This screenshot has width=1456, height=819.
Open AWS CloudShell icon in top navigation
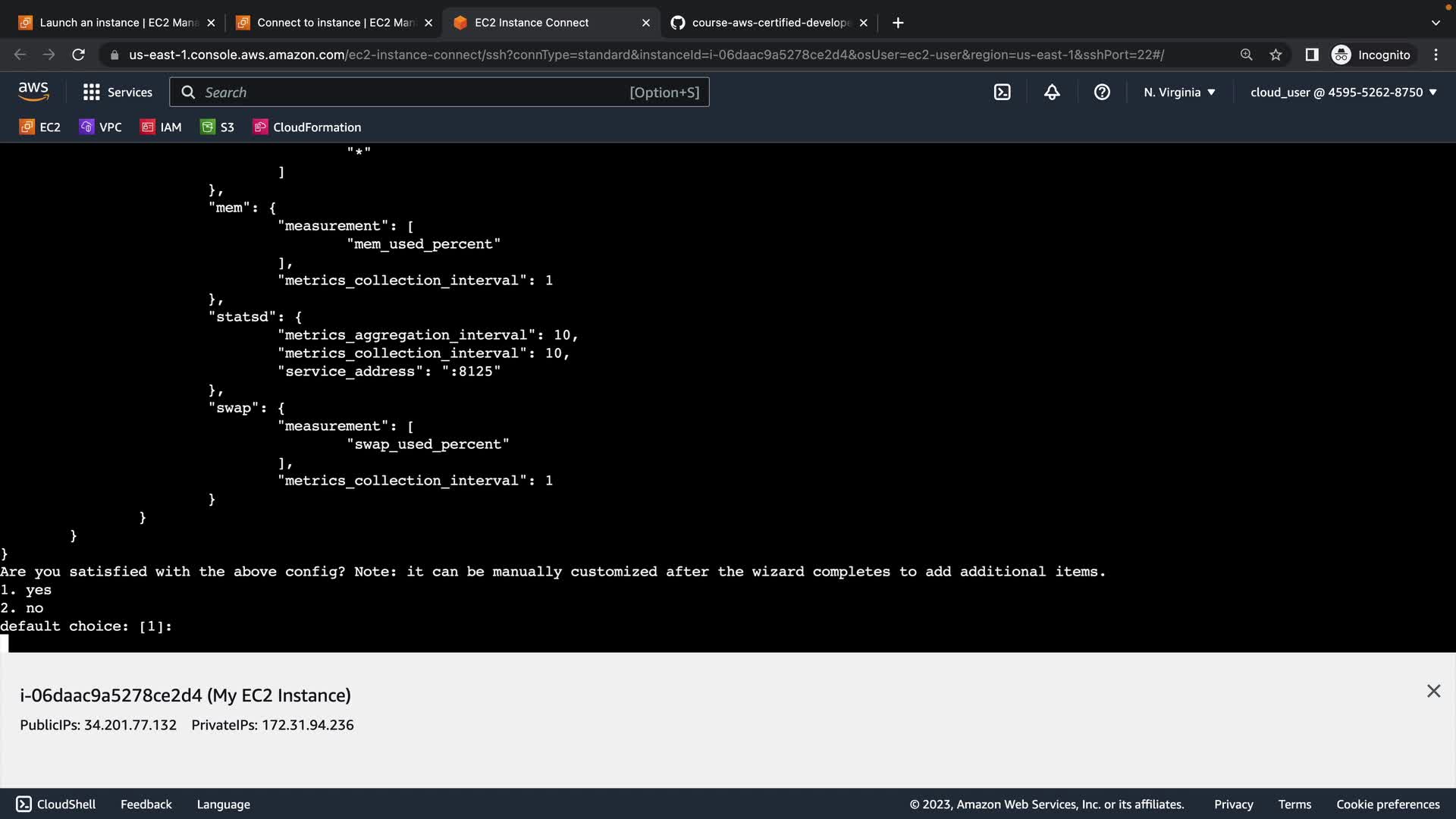coord(1002,92)
